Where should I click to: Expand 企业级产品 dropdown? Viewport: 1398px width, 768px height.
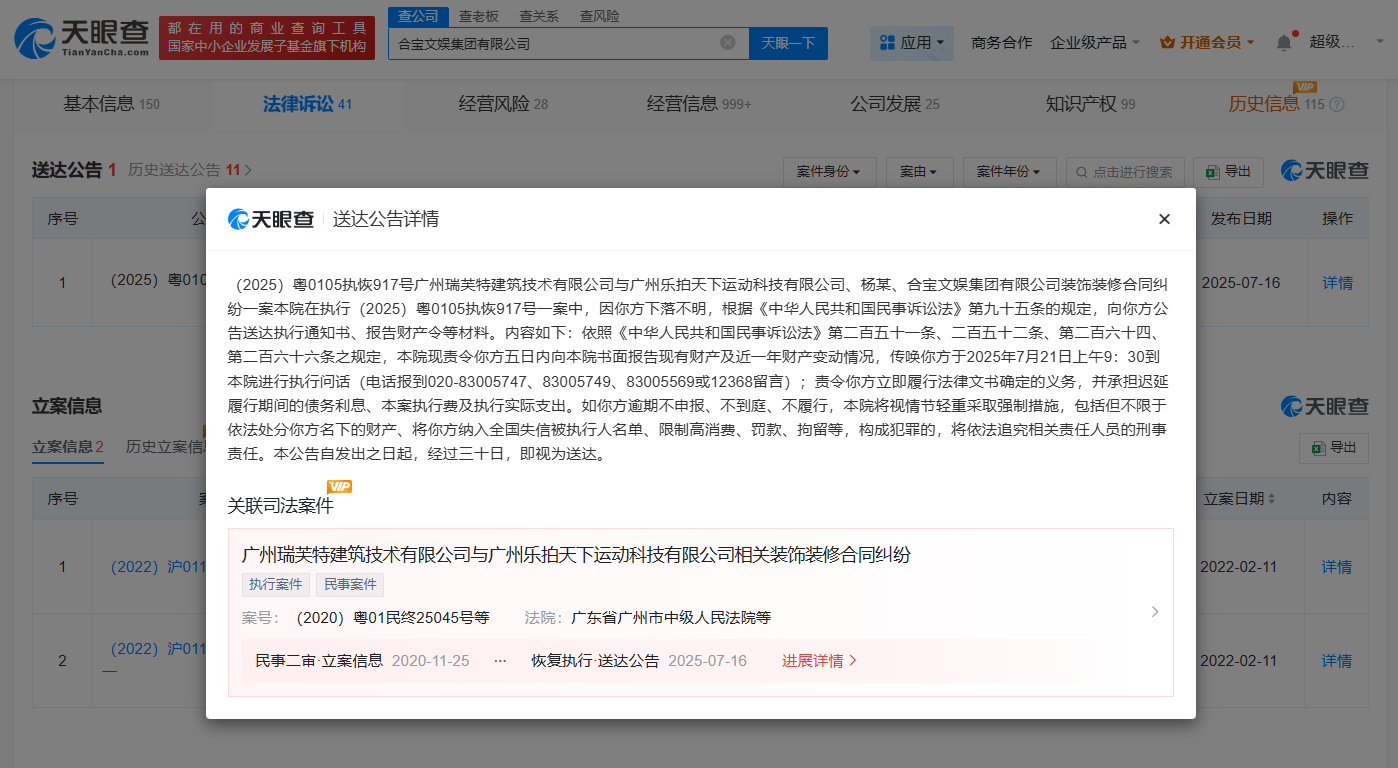coord(1095,43)
